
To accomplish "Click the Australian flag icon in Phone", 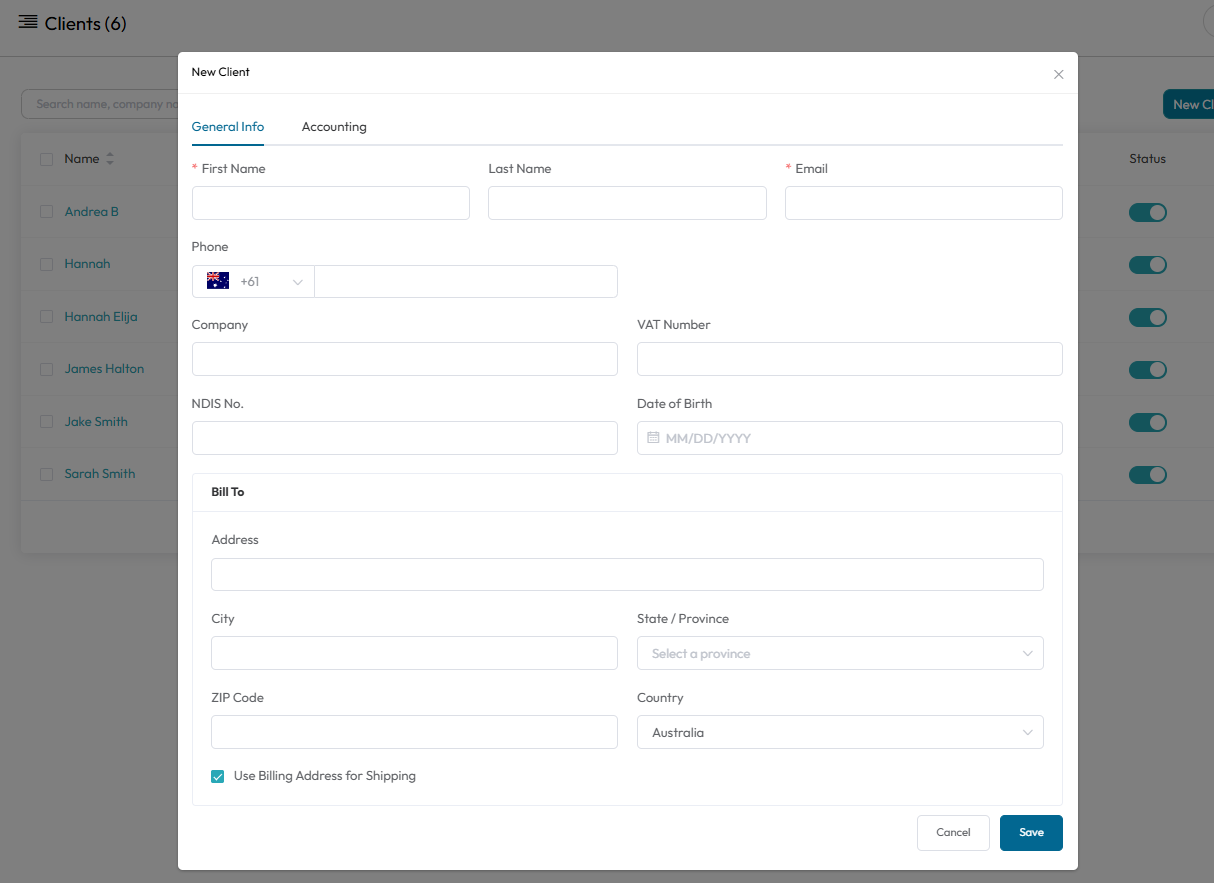I will [x=218, y=281].
